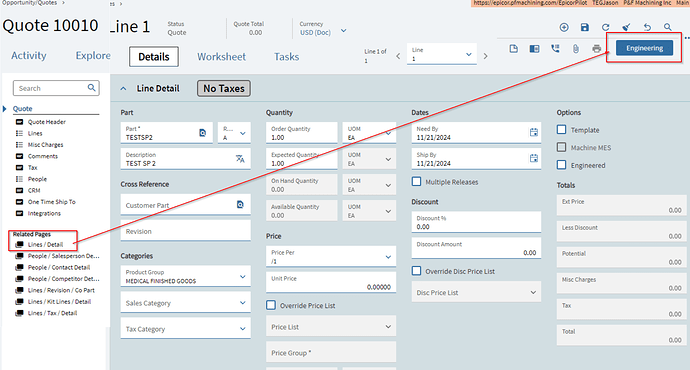690x370 pixels.
Task: Save the quote using the disk icon
Action: click(x=584, y=27)
